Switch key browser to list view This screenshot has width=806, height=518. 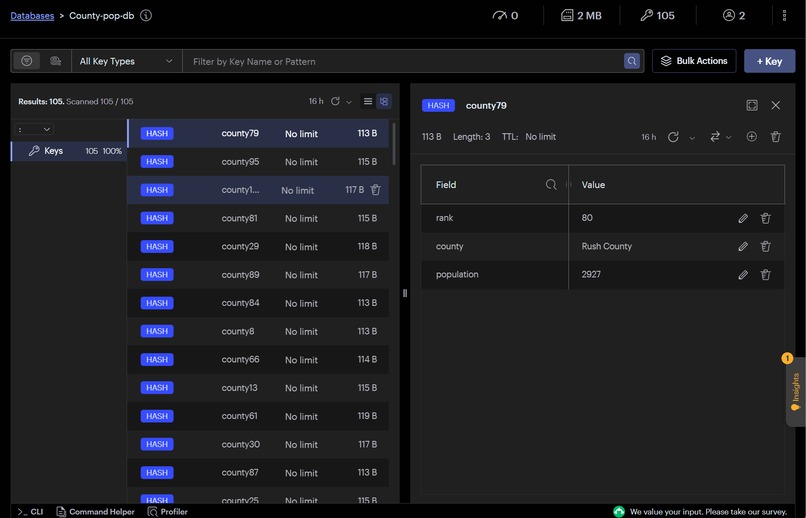pos(368,101)
